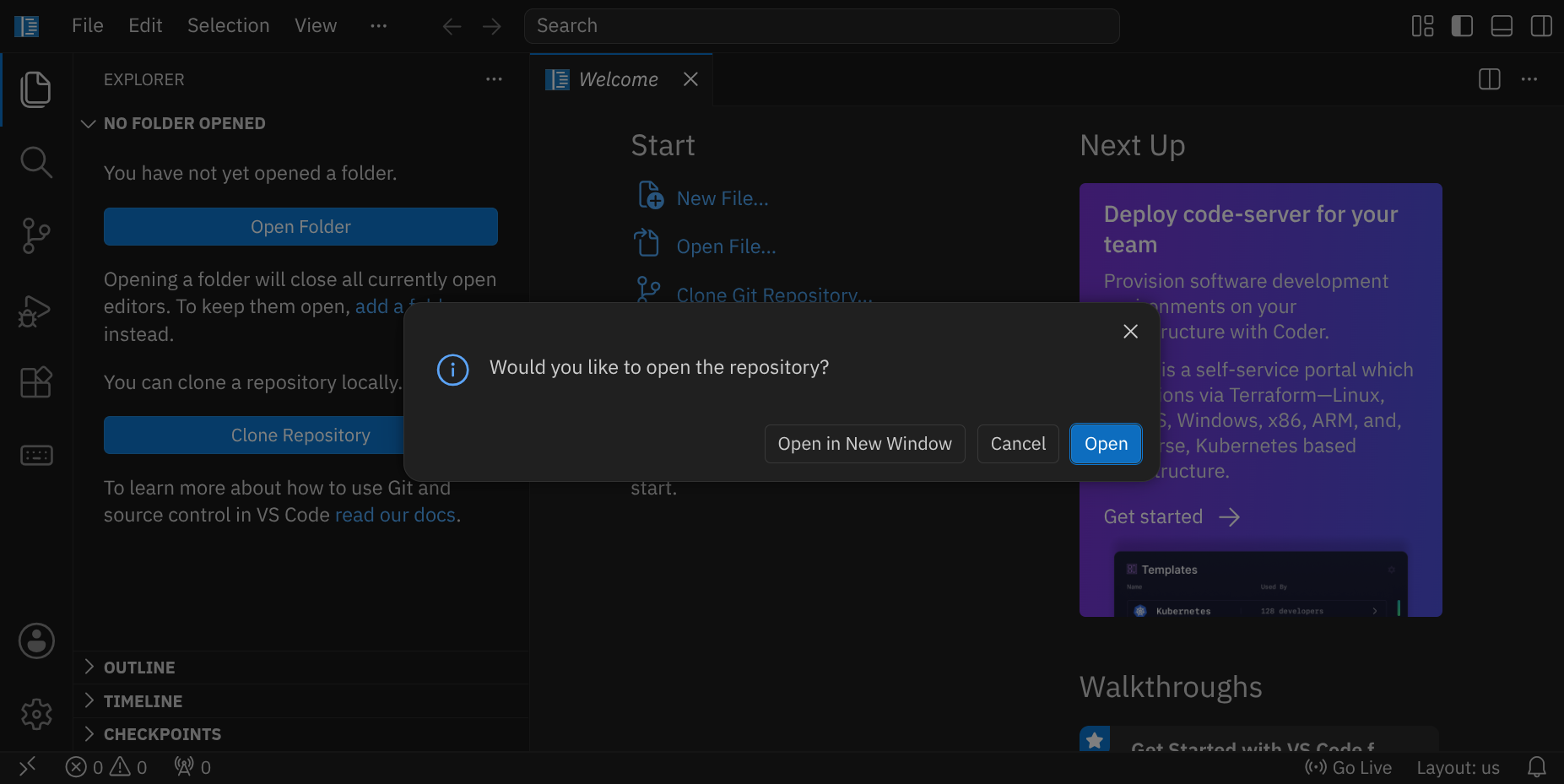Open editor More Actions ellipsis
Image resolution: width=1564 pixels, height=784 pixels.
click(1529, 79)
